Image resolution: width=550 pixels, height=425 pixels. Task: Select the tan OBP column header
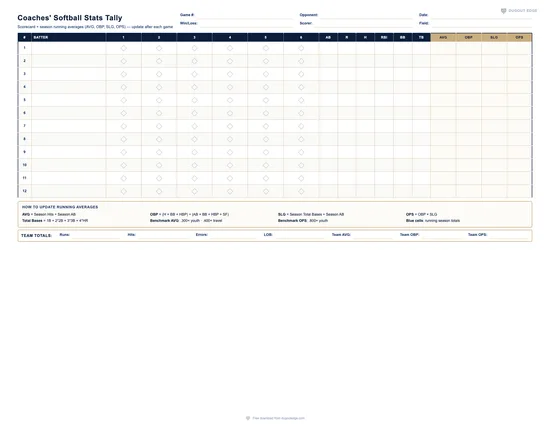click(469, 37)
